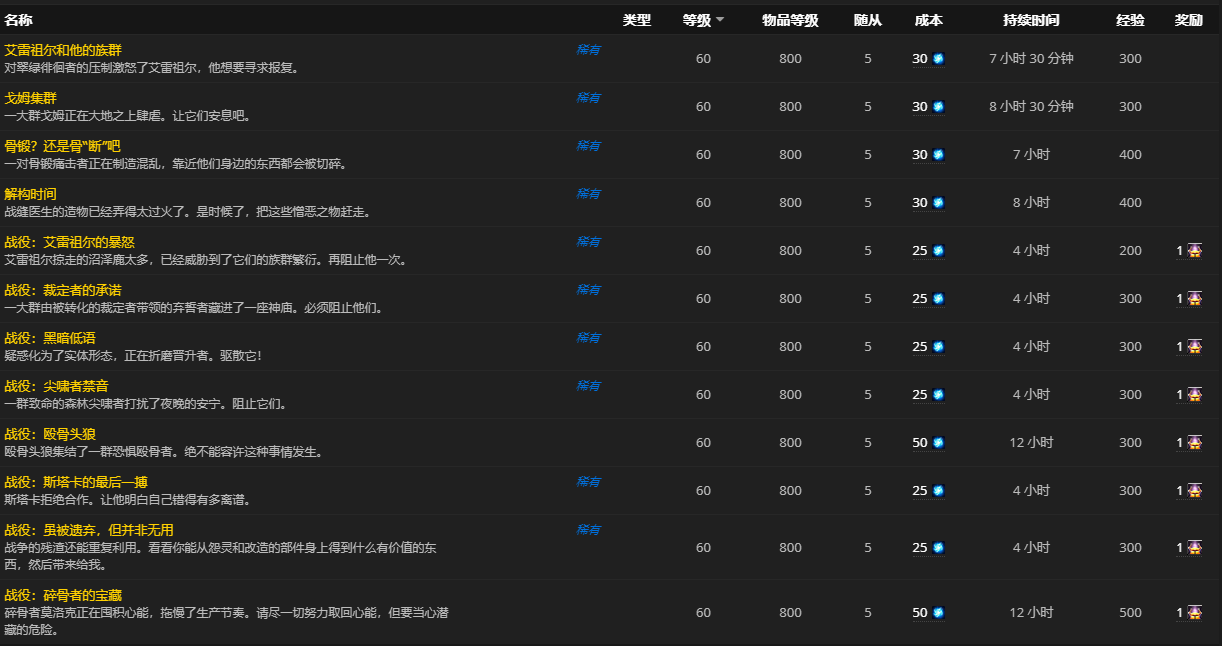This screenshot has height=646, width=1222.
Task: Open the 战役:艾雷祖尔的暴怒 mission link
Action: coord(69,242)
